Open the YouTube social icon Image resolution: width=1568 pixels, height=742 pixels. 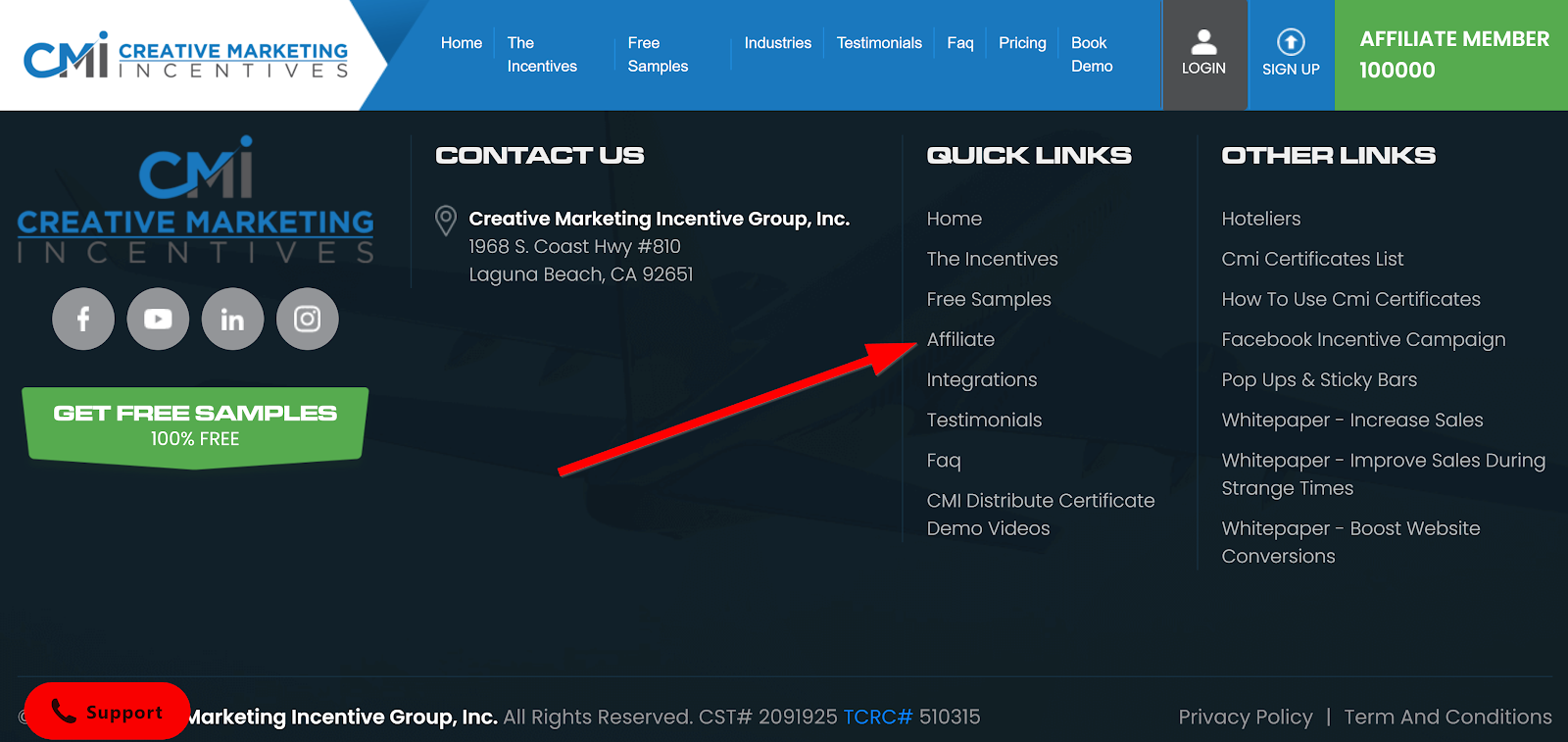(x=158, y=319)
